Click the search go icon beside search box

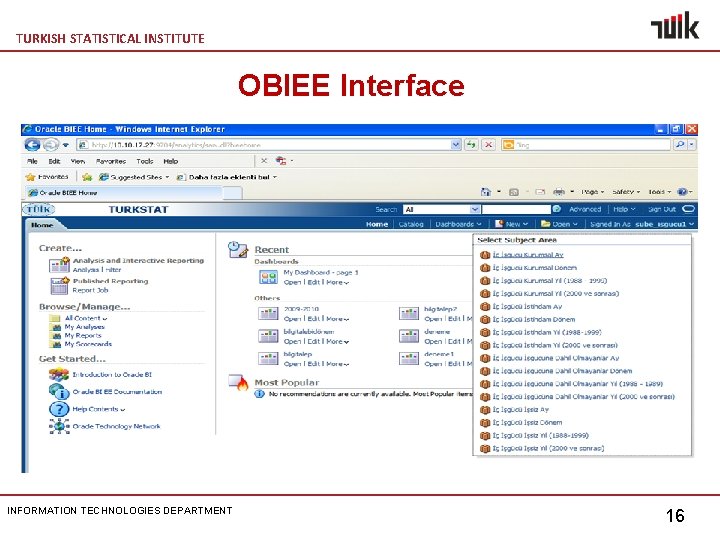pos(557,209)
